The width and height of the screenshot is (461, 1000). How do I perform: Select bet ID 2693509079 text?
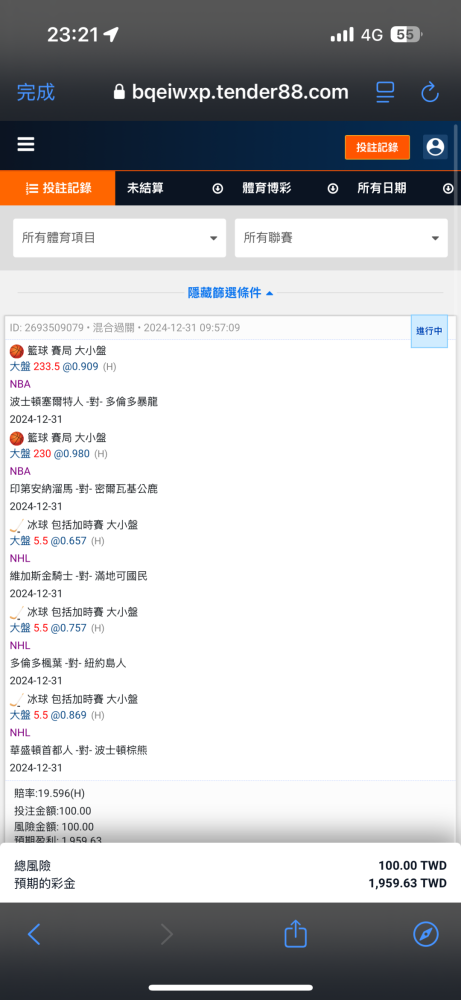point(47,328)
